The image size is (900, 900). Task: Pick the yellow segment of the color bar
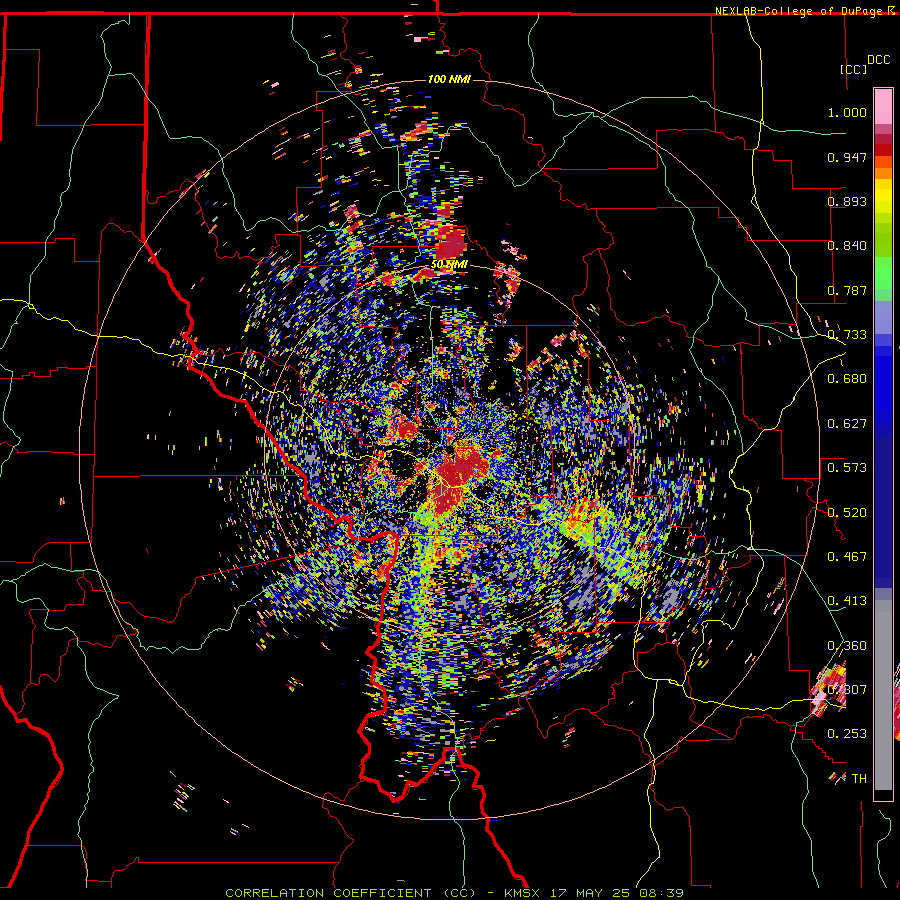point(883,196)
